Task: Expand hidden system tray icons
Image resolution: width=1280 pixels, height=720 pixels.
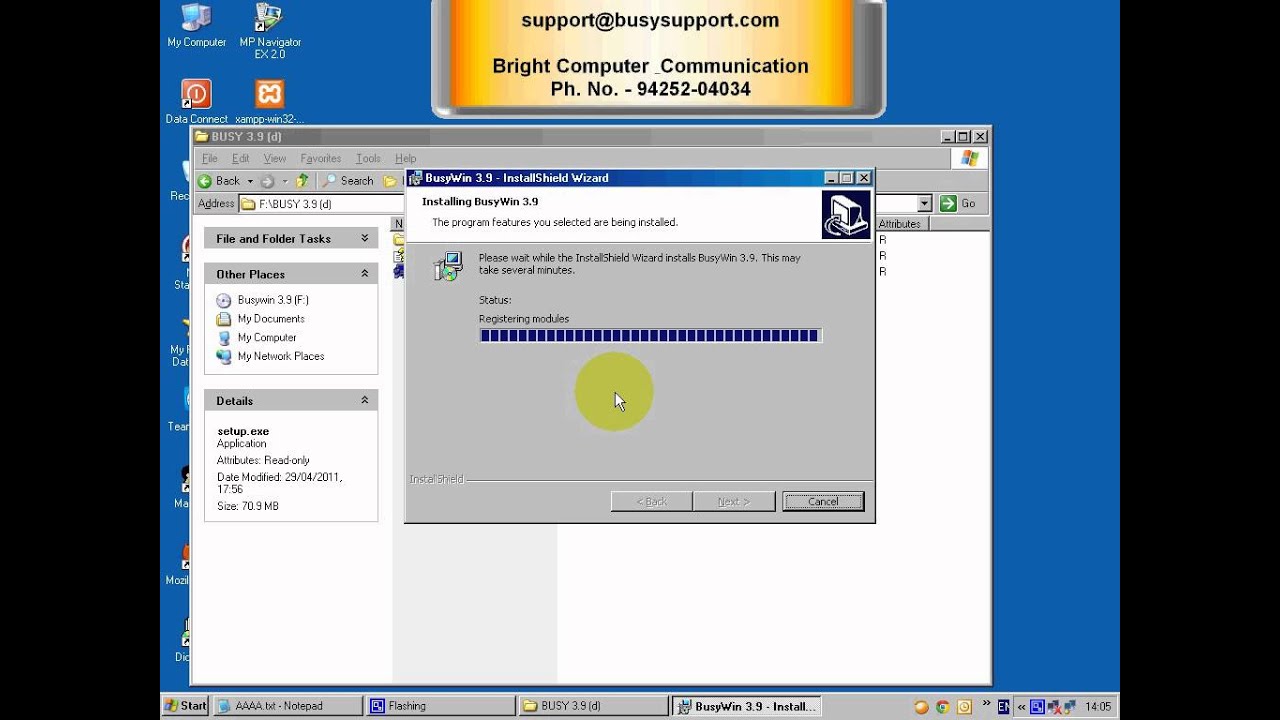Action: 1021,707
